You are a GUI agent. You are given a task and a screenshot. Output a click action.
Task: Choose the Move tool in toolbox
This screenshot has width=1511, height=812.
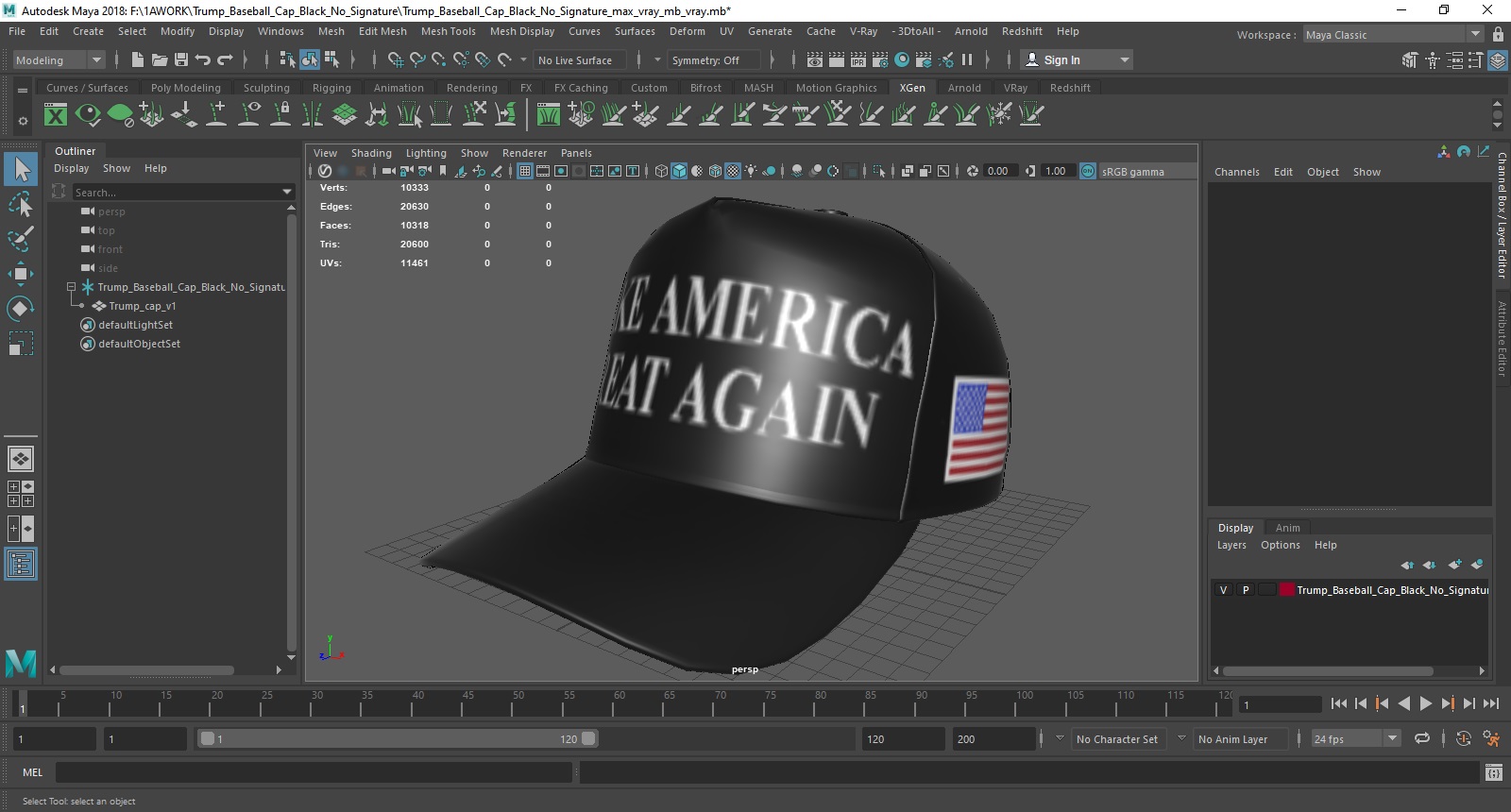click(x=21, y=274)
